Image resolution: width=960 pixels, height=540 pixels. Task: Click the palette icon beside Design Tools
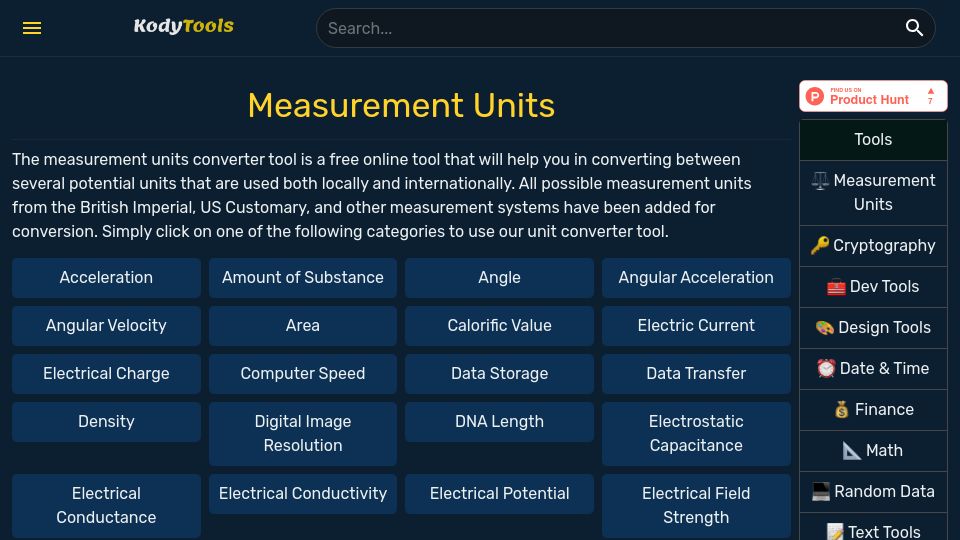point(825,328)
